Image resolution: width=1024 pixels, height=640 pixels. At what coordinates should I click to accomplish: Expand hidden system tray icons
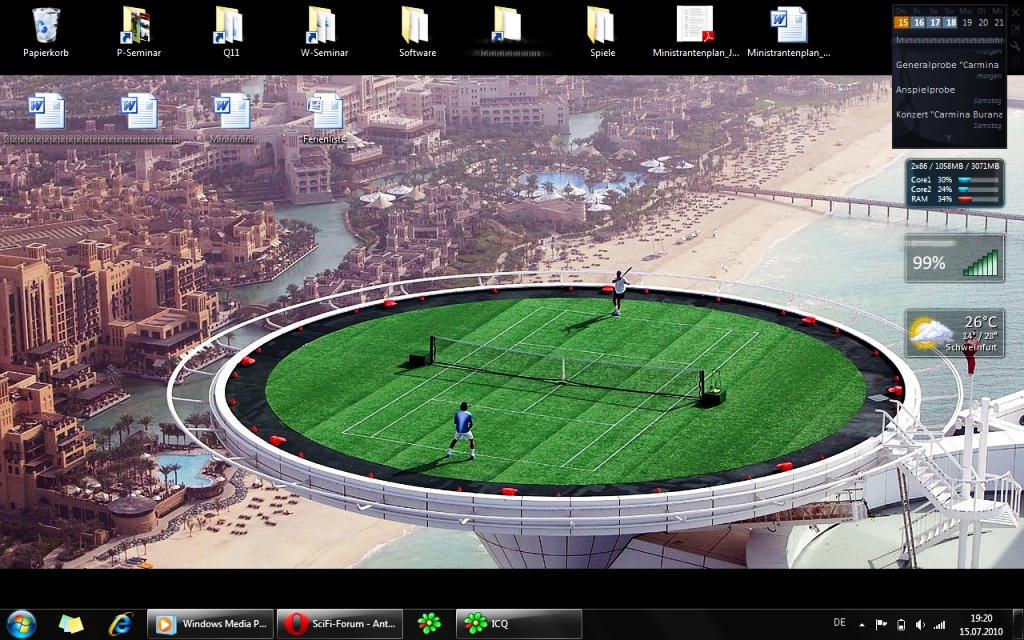click(x=862, y=625)
